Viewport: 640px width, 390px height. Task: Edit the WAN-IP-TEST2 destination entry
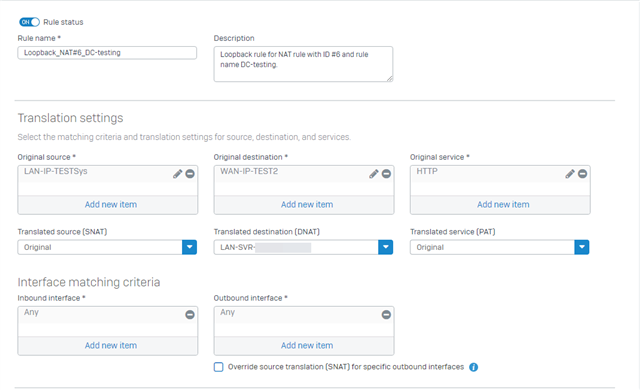coord(373,174)
